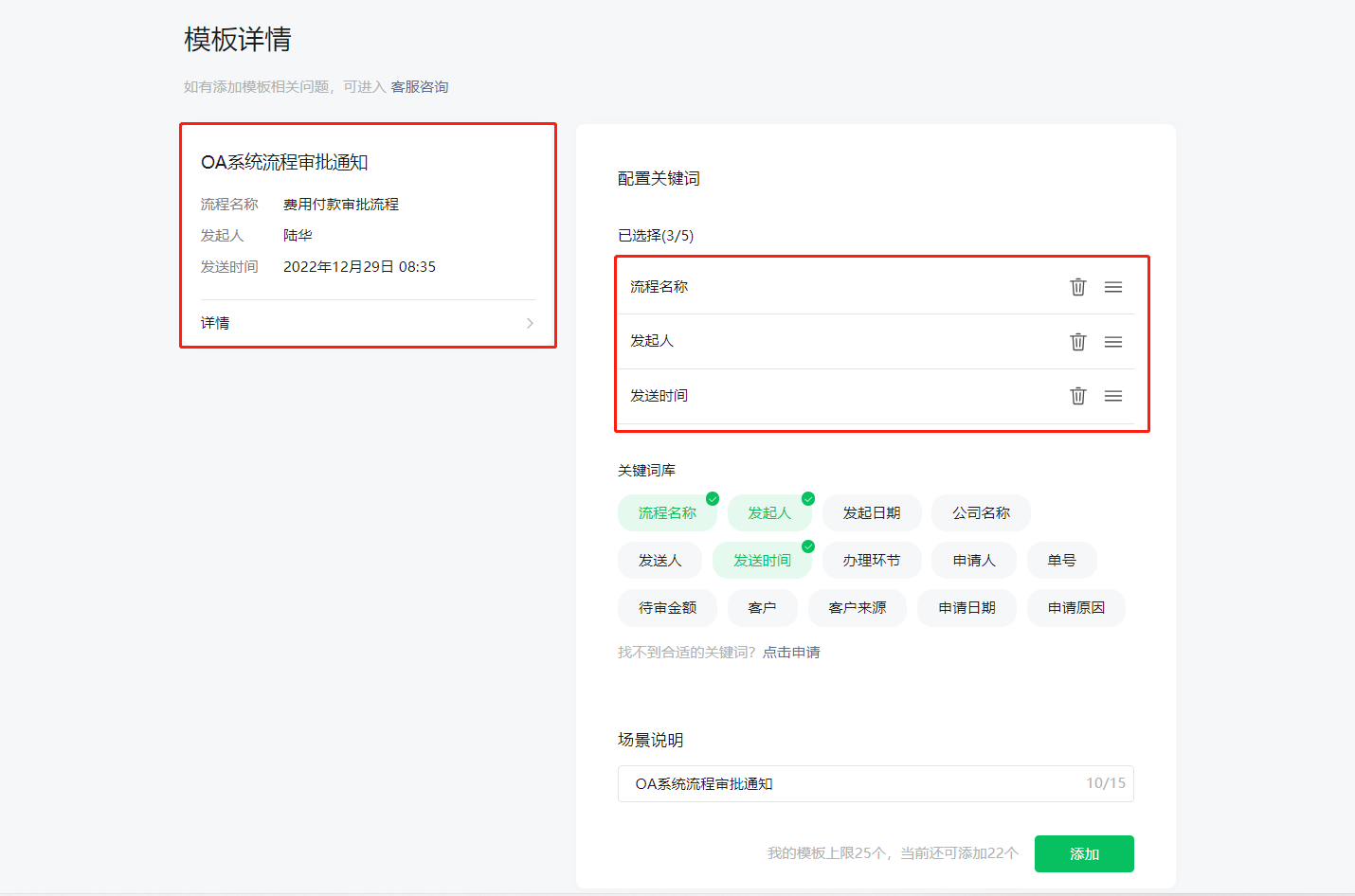The image size is (1355, 896).
Task: Select the 发起日期 keyword tag
Action: click(x=872, y=513)
